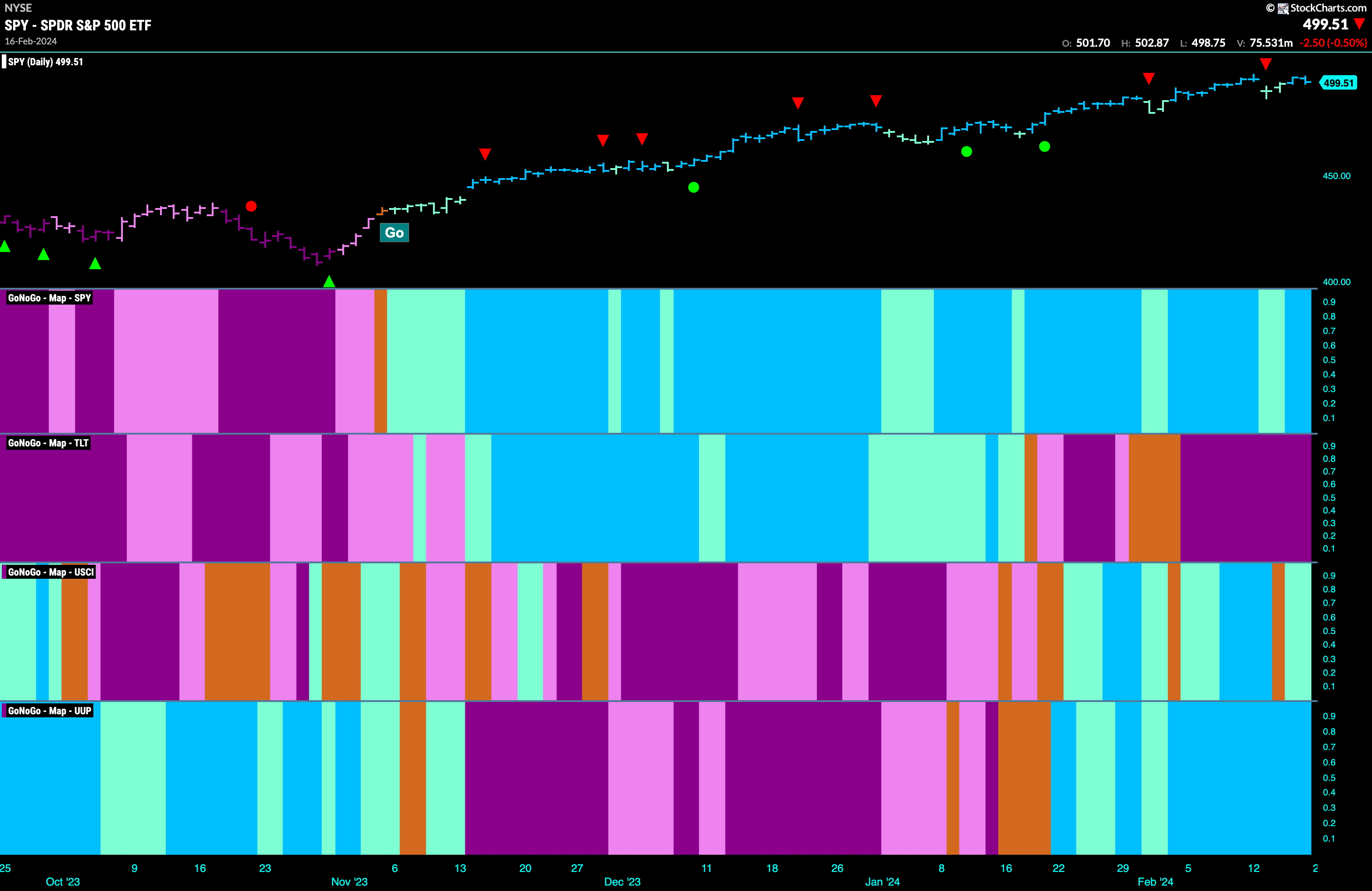Screen dimensions: 1372x891
Task: Click the green up triangle at the November low
Action: (x=329, y=281)
